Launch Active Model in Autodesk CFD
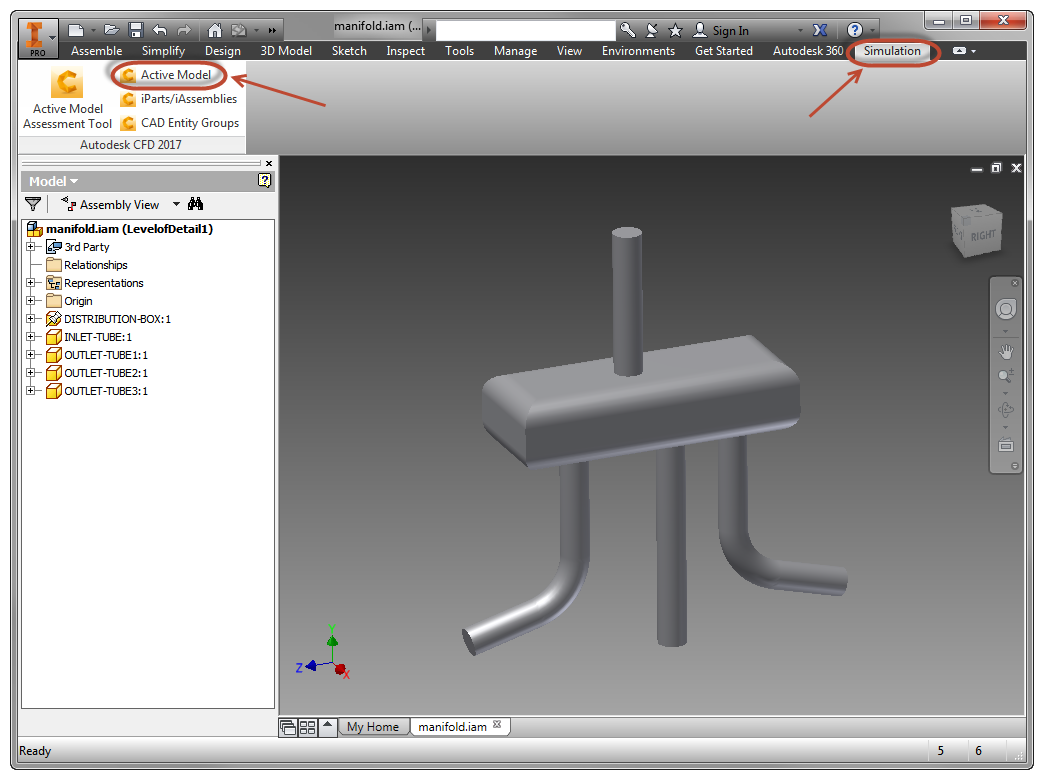Image resolution: width=1044 pixels, height=780 pixels. point(167,75)
